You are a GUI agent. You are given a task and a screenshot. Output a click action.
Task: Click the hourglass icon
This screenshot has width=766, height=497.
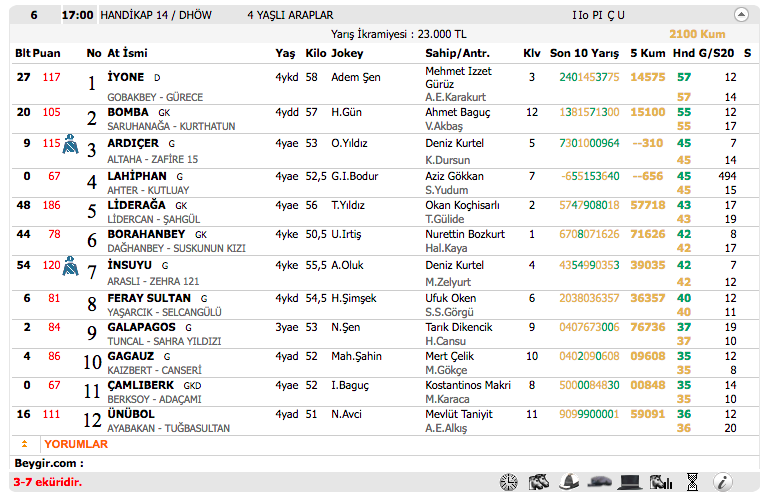click(692, 482)
